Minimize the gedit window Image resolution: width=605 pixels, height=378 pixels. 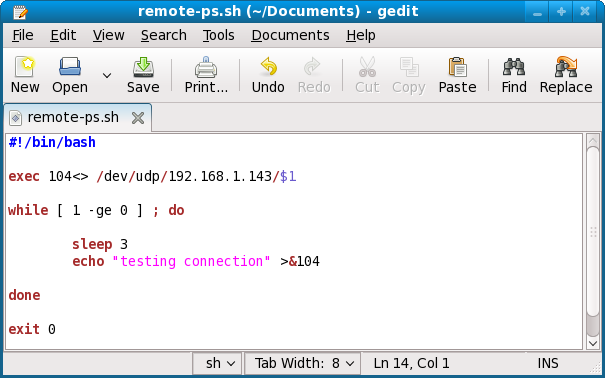(x=537, y=12)
